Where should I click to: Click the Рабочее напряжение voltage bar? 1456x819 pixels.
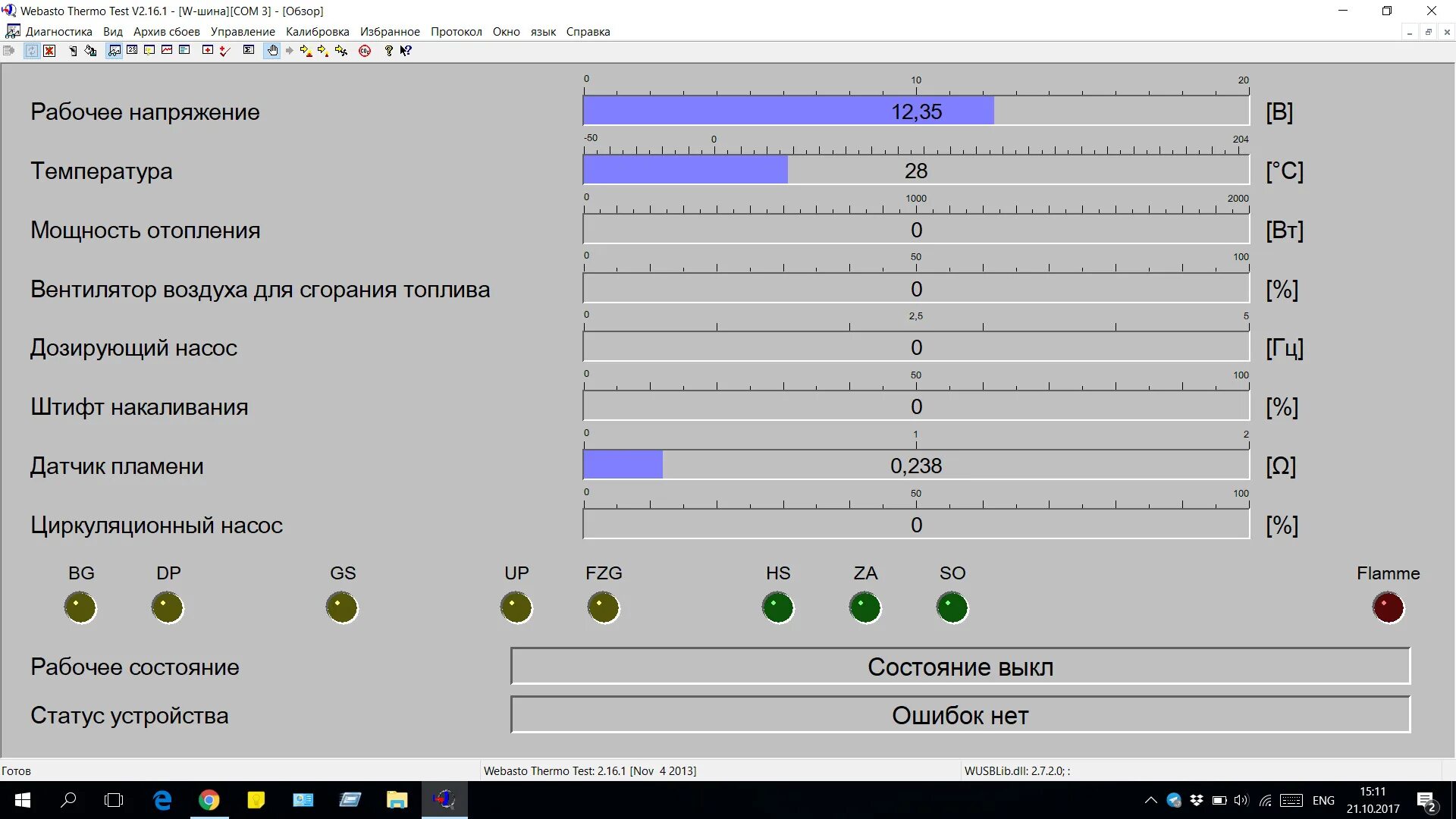915,111
